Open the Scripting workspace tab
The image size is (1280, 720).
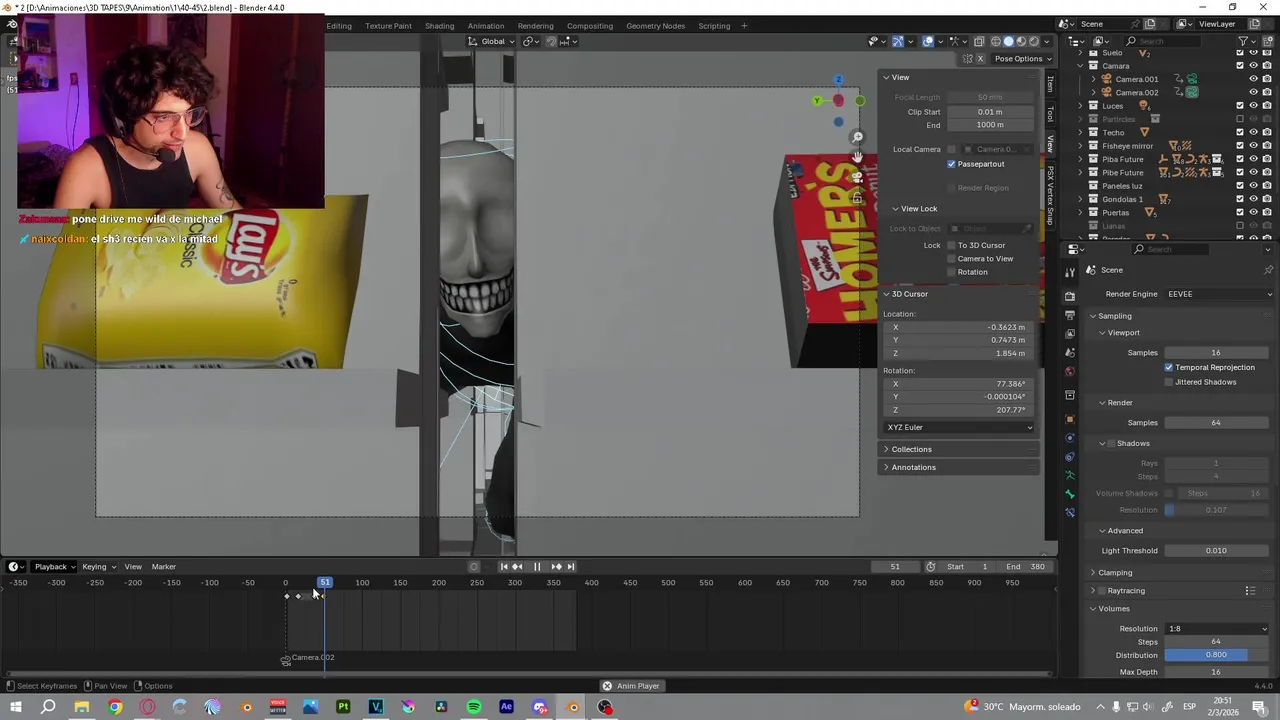pos(714,26)
